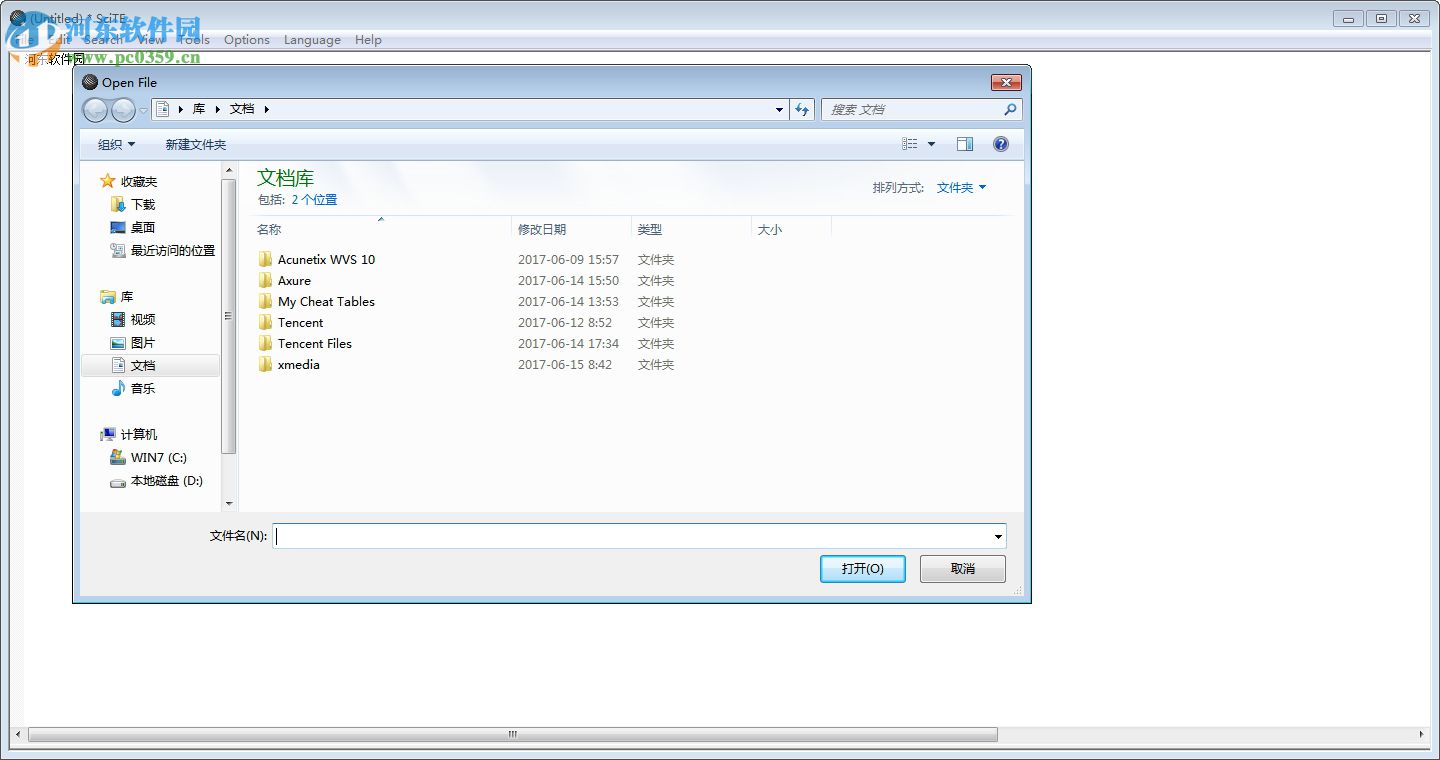Sort files by the 类型 column header
1440x760 pixels.
[691, 229]
